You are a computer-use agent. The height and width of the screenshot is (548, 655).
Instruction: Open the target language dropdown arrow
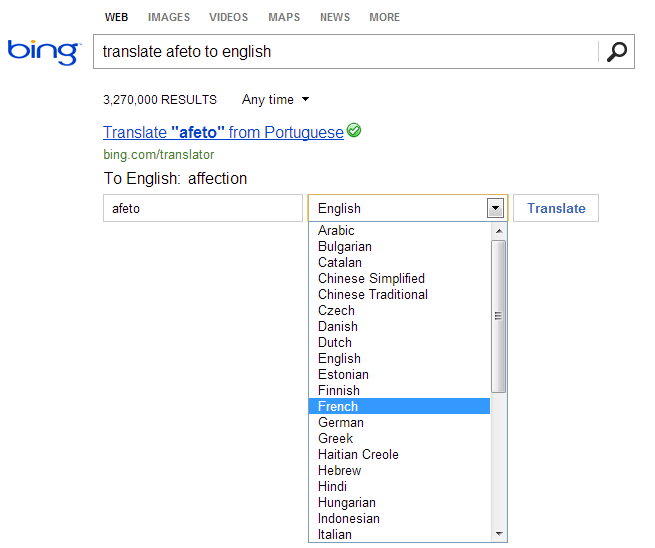(495, 208)
